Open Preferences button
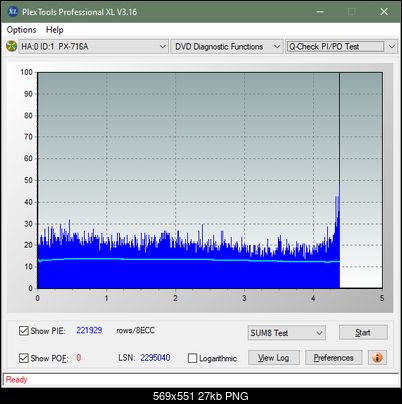 pyautogui.click(x=333, y=358)
